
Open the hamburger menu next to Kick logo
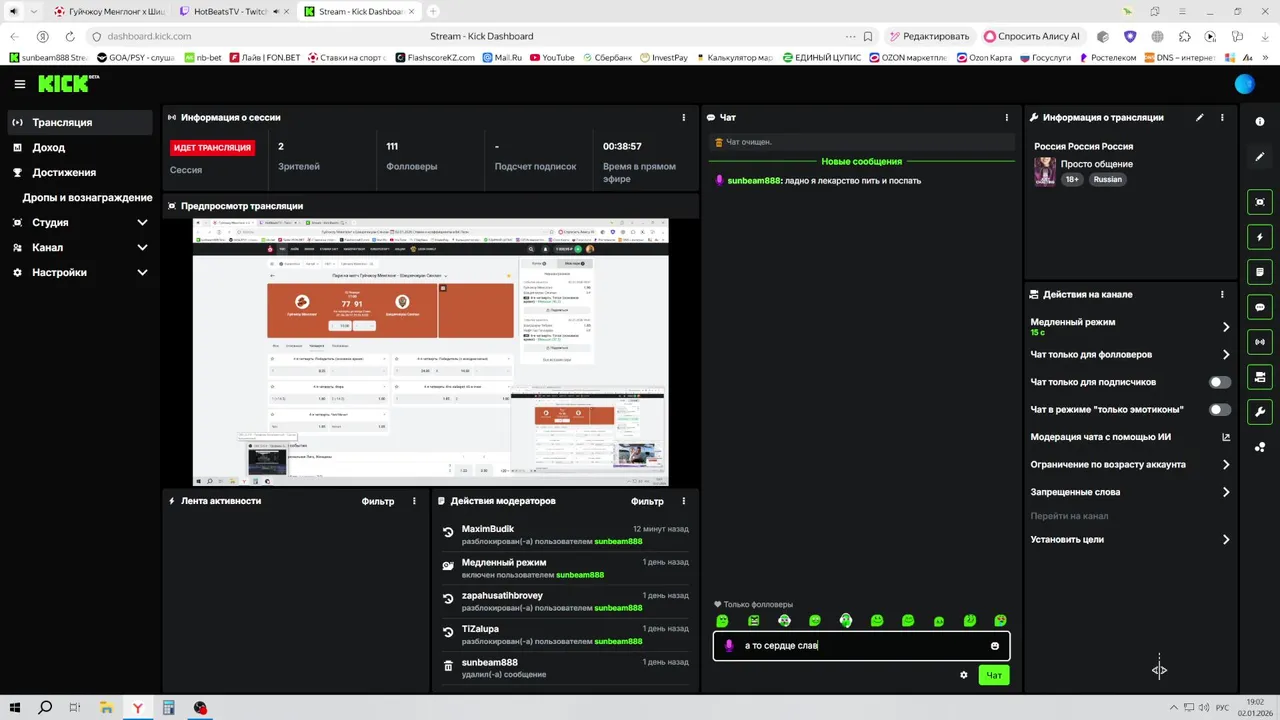click(19, 84)
